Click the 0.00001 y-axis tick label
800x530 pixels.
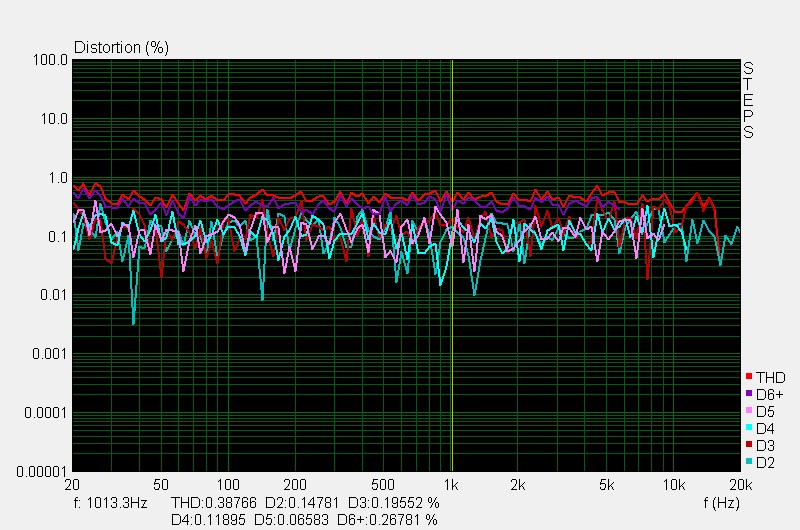42,472
